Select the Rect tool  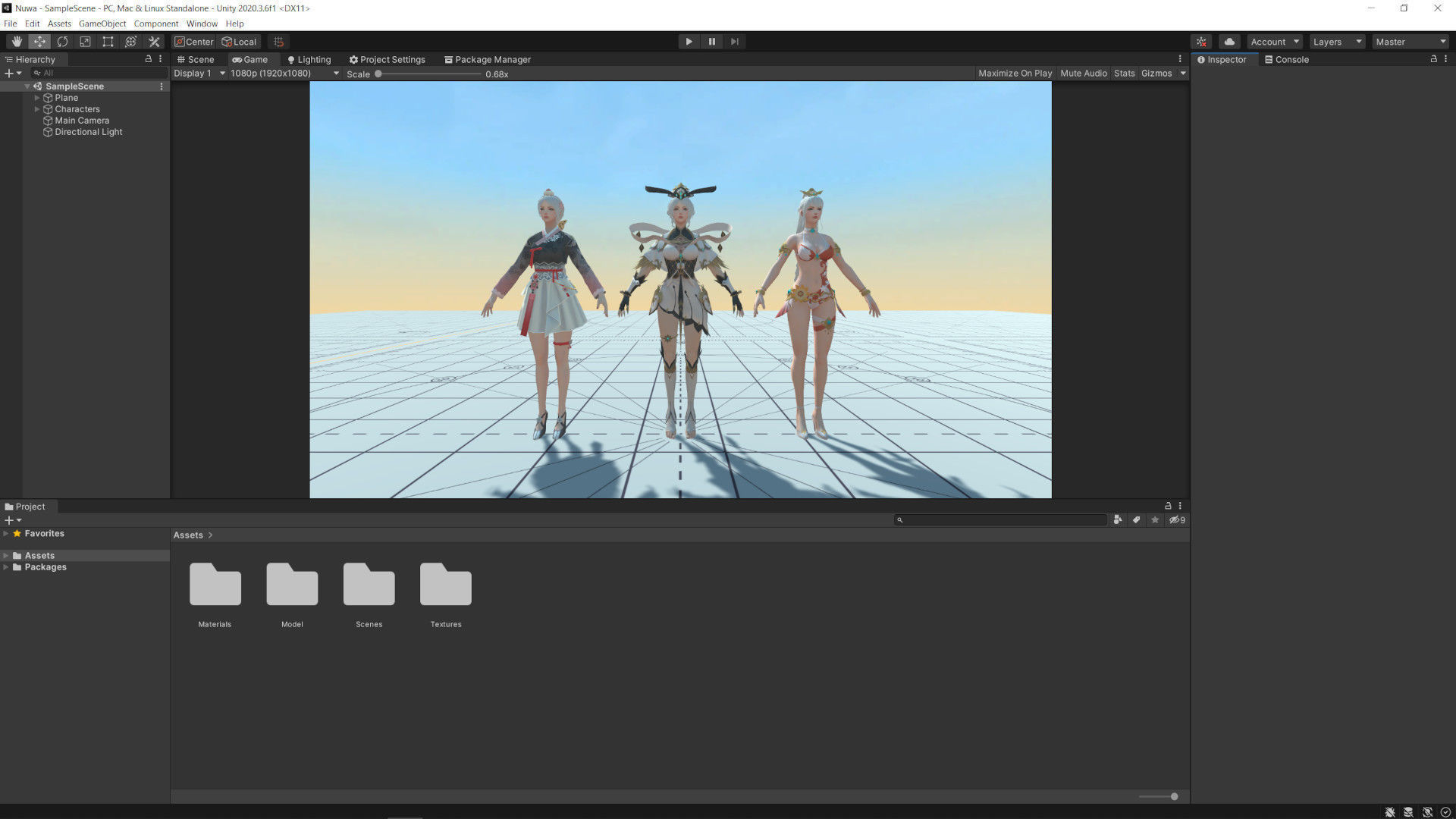click(108, 42)
